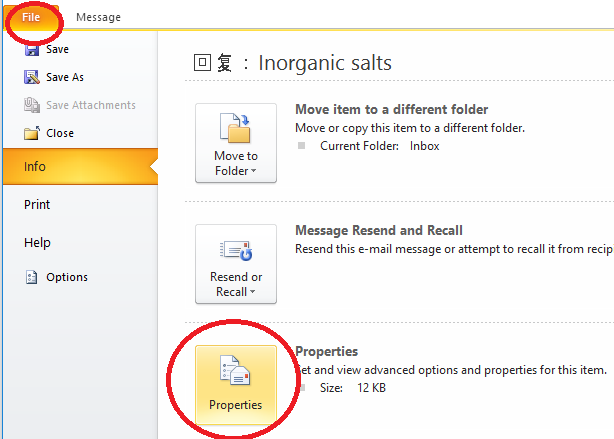Image resolution: width=614 pixels, height=439 pixels.
Task: Choose the Close text label
Action: pos(60,133)
